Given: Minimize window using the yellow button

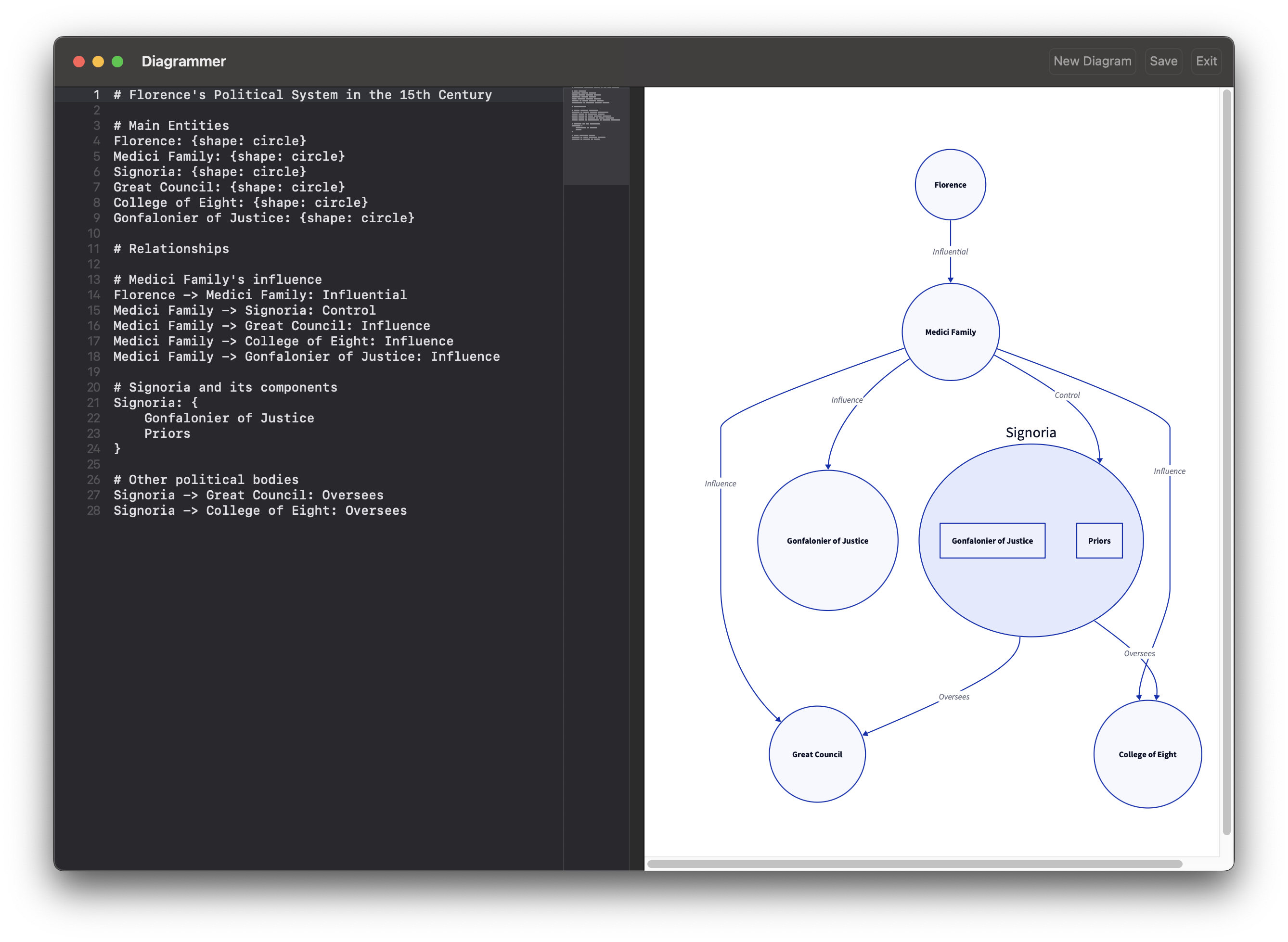Looking at the screenshot, I should 98,62.
